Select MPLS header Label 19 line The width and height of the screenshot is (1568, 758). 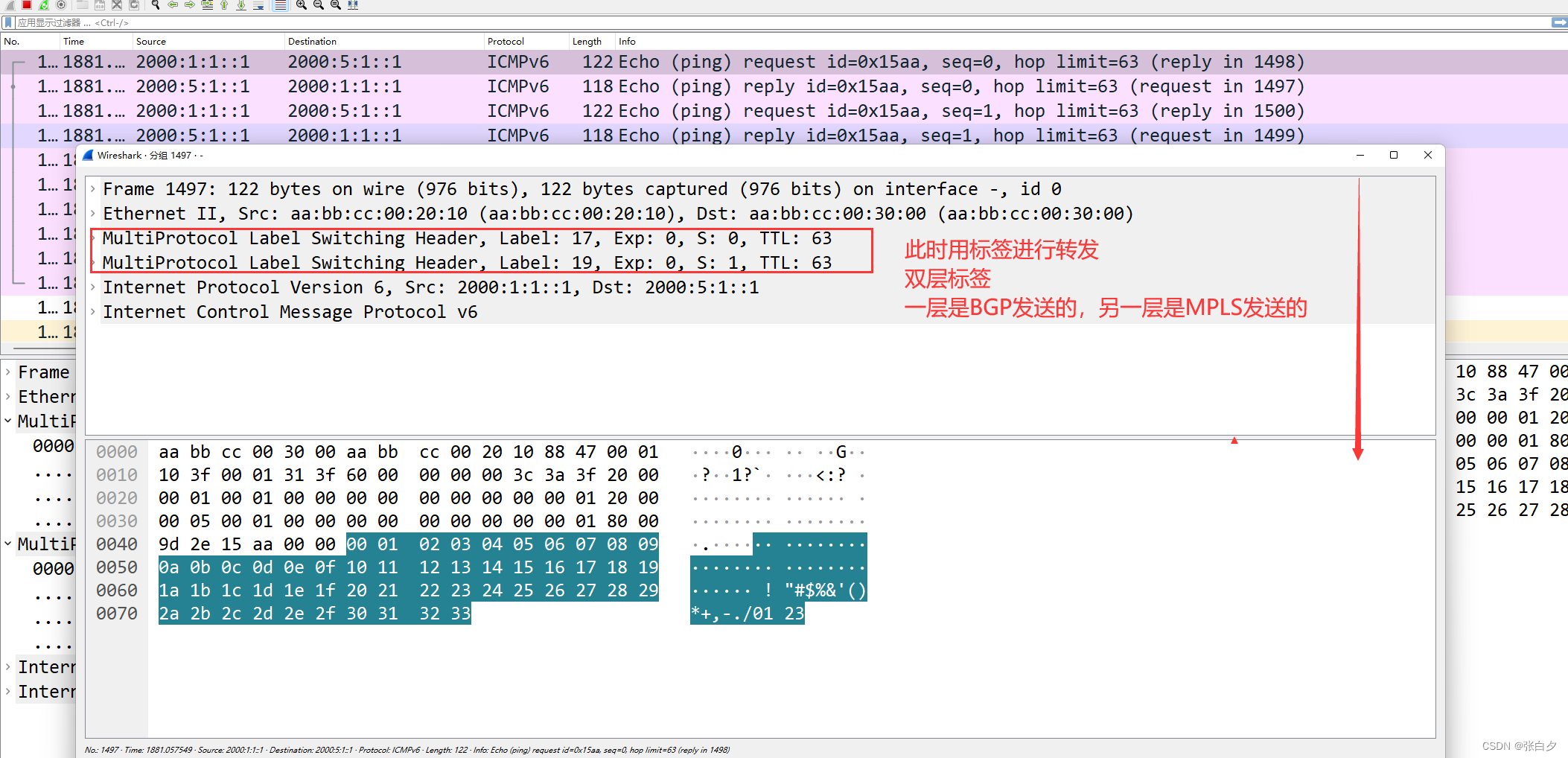pos(467,263)
